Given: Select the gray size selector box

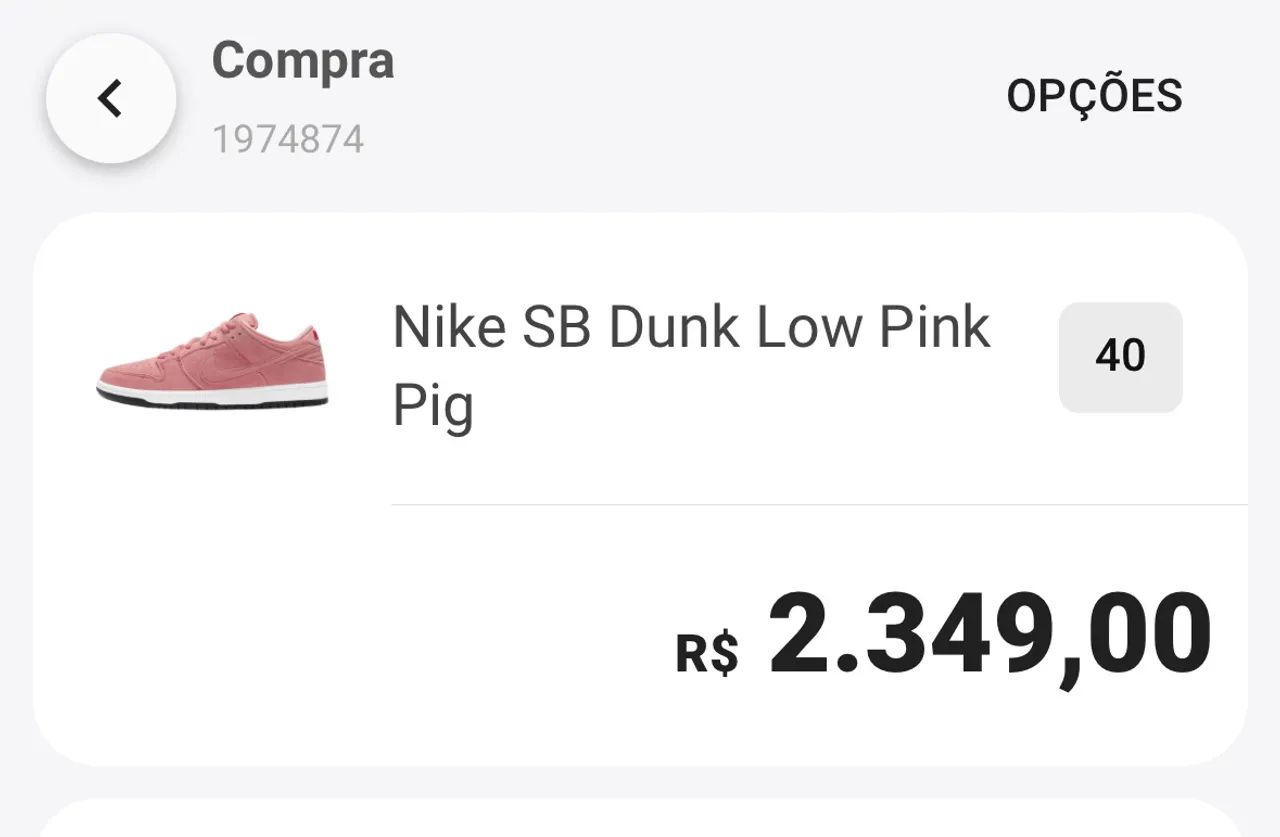Looking at the screenshot, I should tap(1120, 357).
